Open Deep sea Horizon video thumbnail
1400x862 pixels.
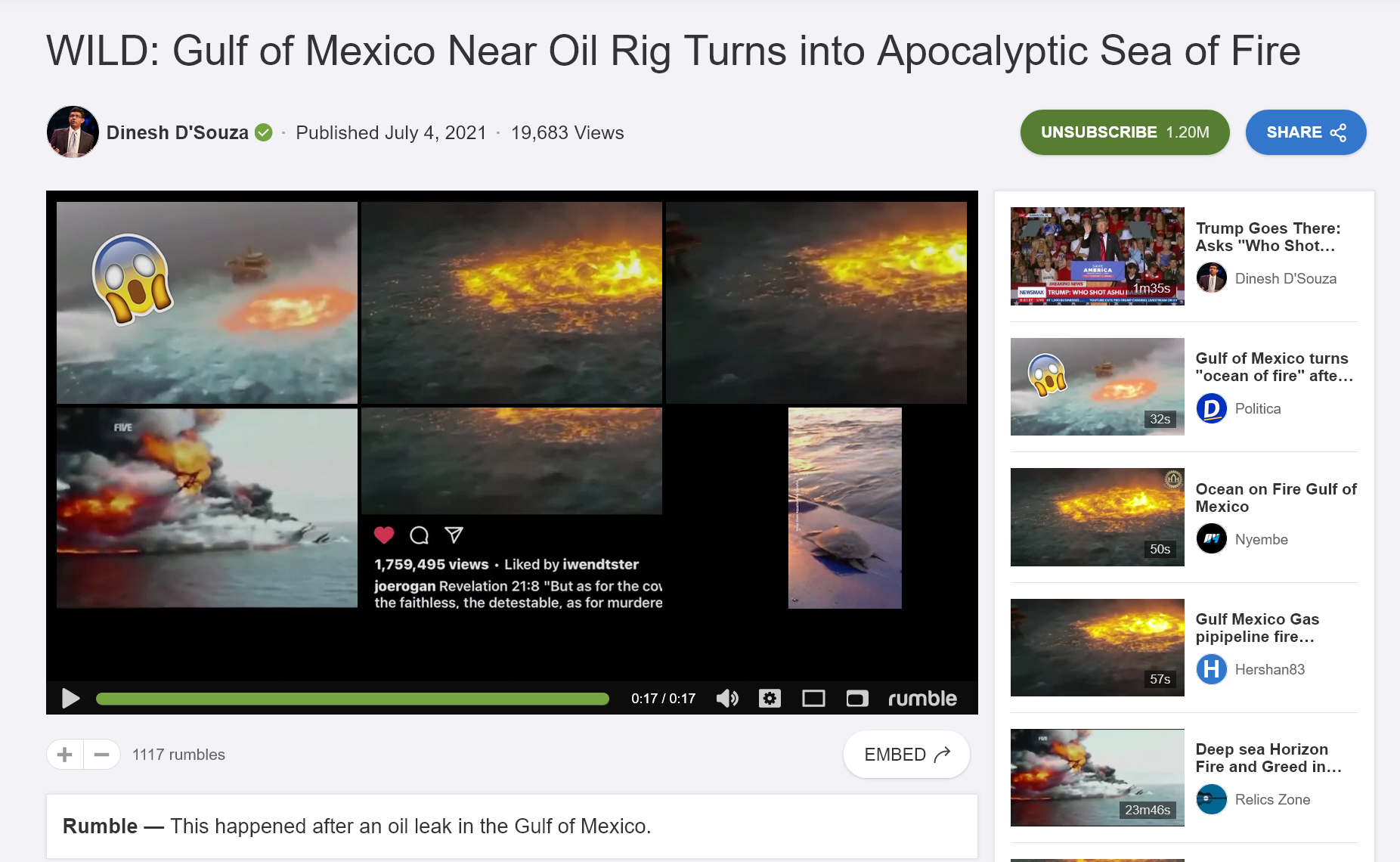(x=1097, y=777)
